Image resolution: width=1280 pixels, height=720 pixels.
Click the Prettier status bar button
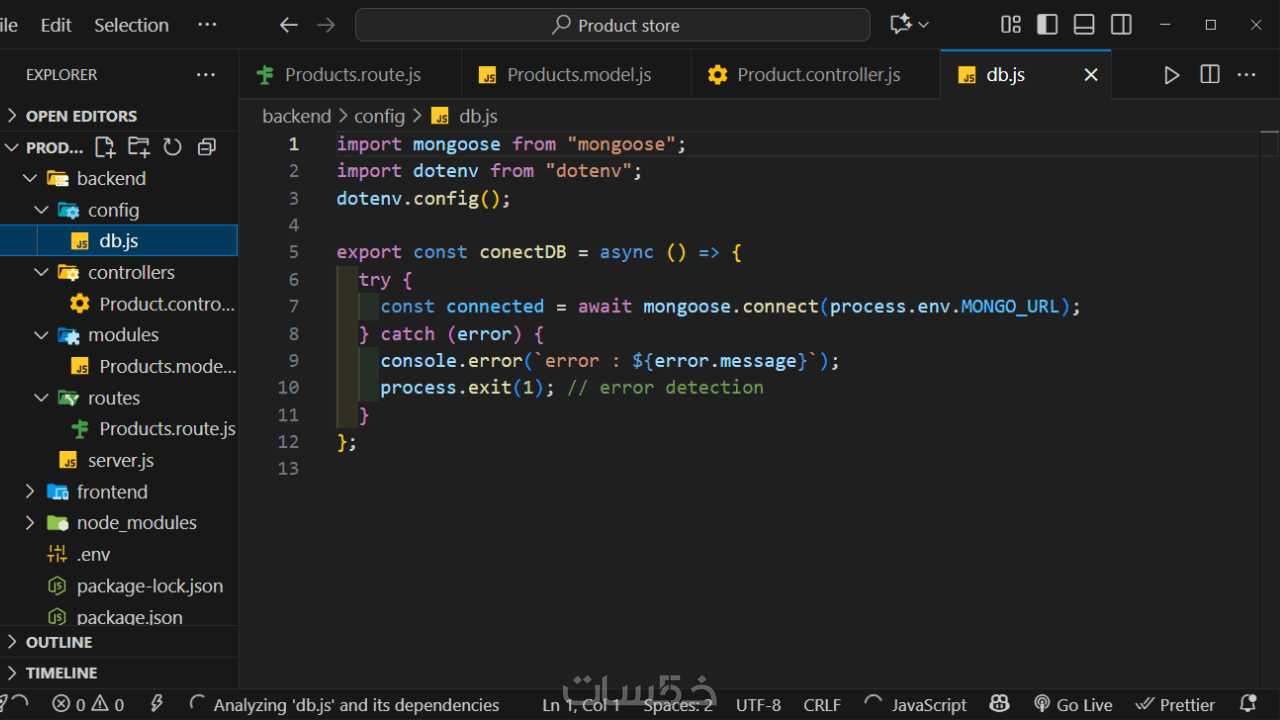(1175, 704)
